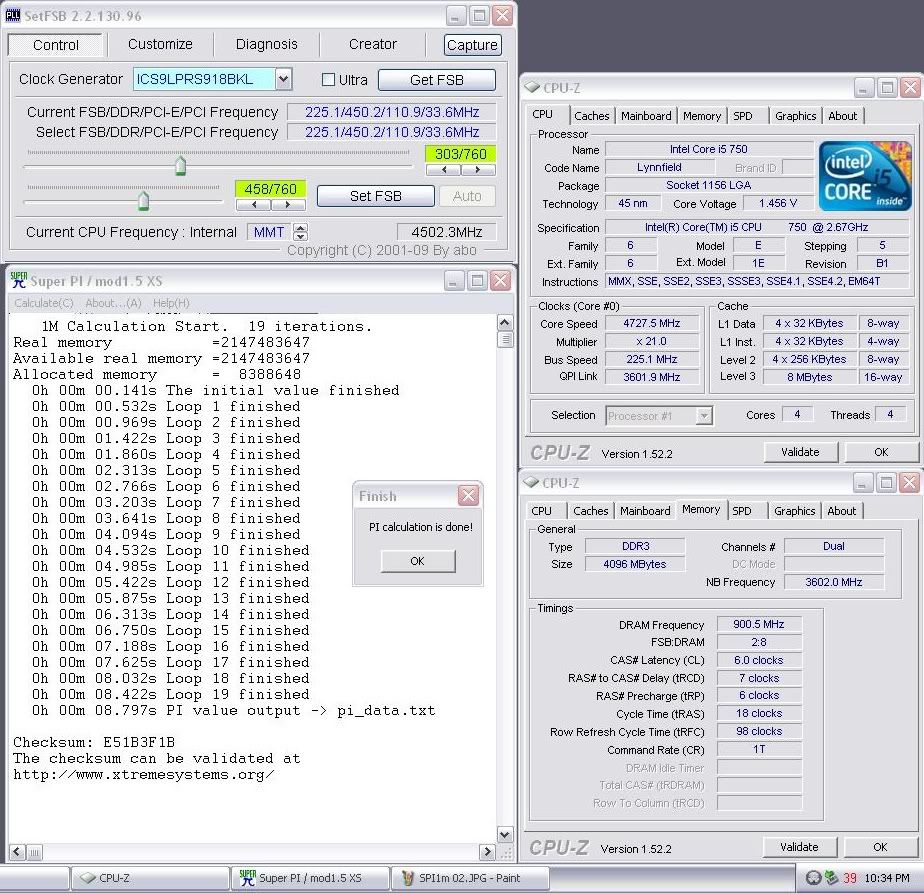Click OK in the upper CPU-Z window

tap(881, 452)
